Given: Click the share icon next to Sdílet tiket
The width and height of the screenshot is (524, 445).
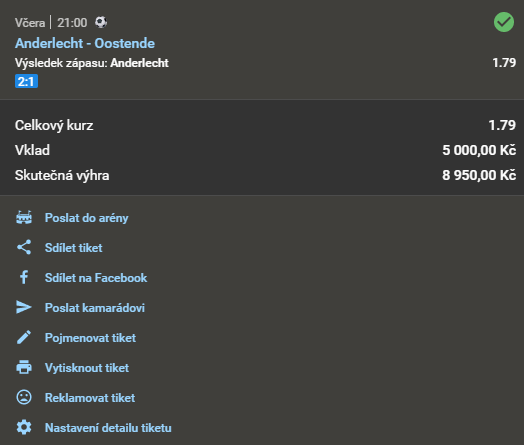Looking at the screenshot, I should pos(24,247).
